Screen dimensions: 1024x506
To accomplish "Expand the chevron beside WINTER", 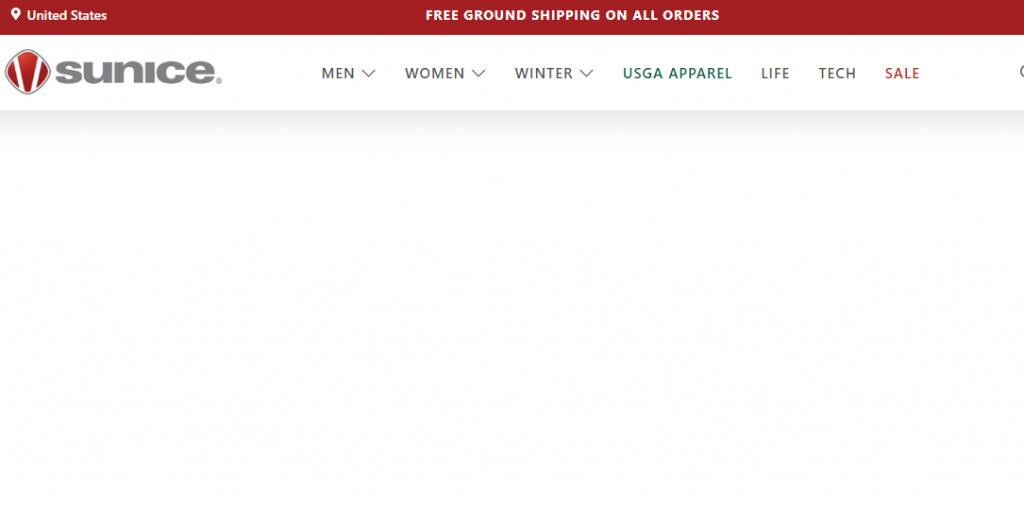I will pos(586,73).
